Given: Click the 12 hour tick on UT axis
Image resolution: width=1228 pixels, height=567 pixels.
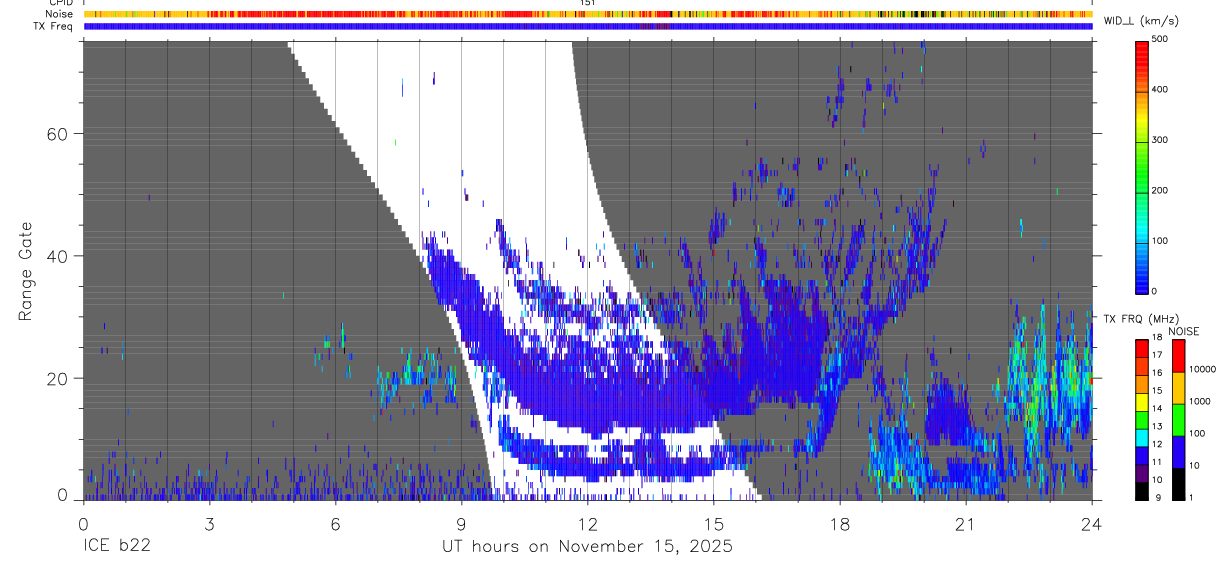Looking at the screenshot, I should pyautogui.click(x=588, y=523).
